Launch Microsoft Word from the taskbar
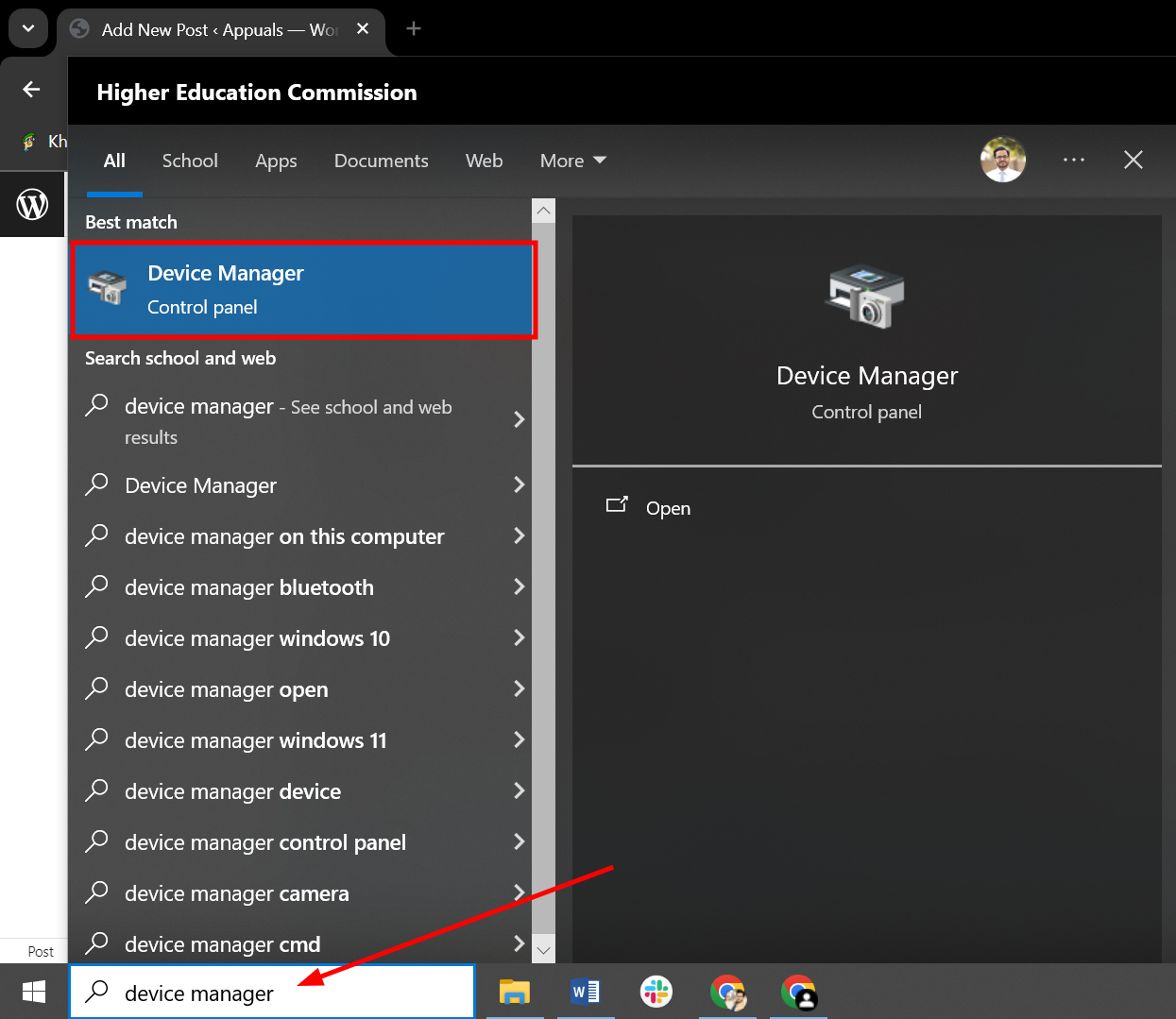 (585, 992)
